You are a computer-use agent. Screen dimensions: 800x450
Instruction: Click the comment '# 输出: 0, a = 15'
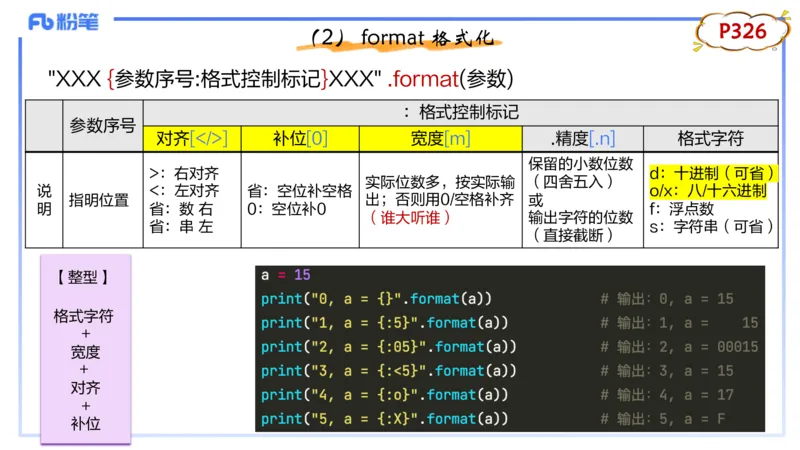coord(667,298)
